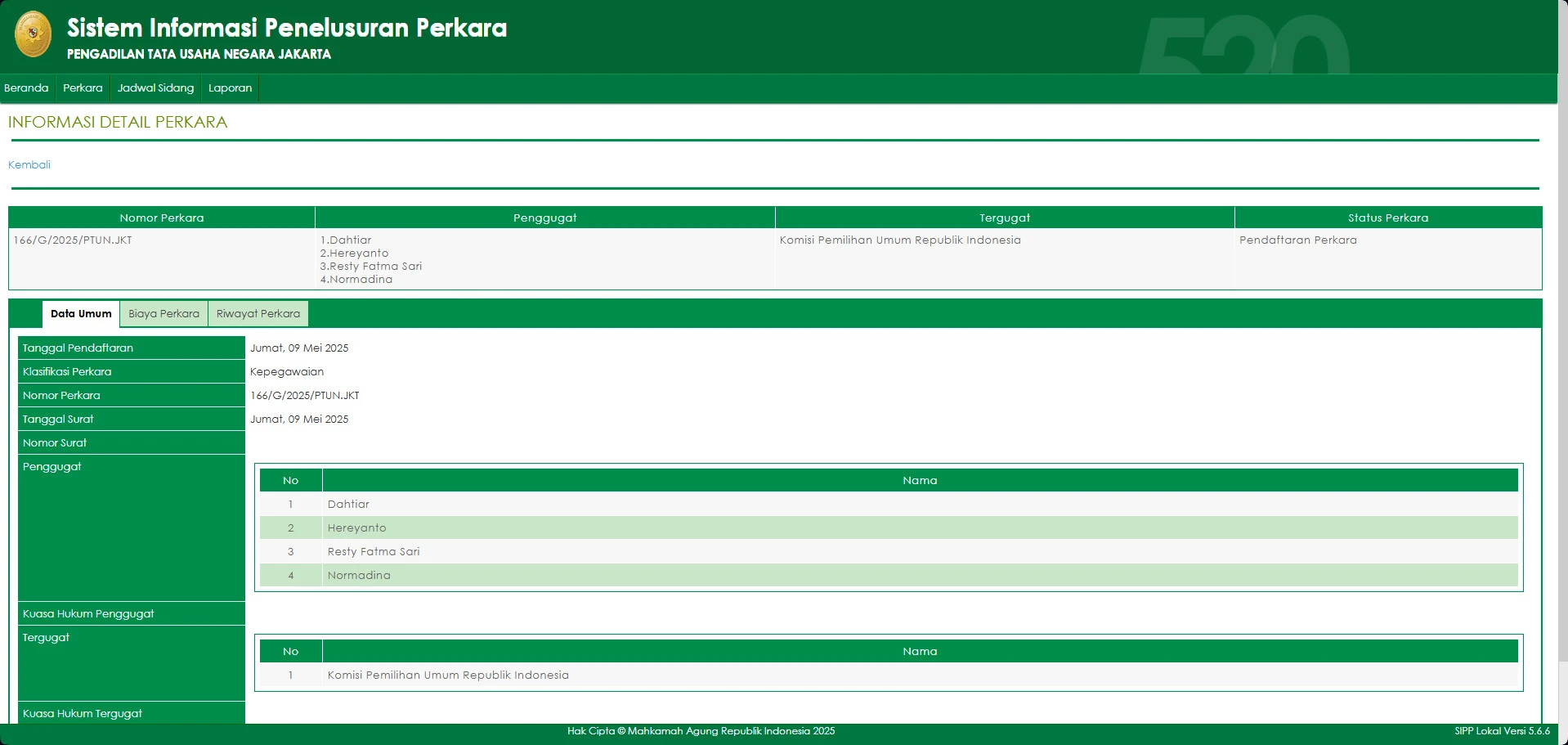Select row 3 Resty Fatma Sari in Nama table
Image resolution: width=1568 pixels, height=745 pixels.
tap(373, 551)
